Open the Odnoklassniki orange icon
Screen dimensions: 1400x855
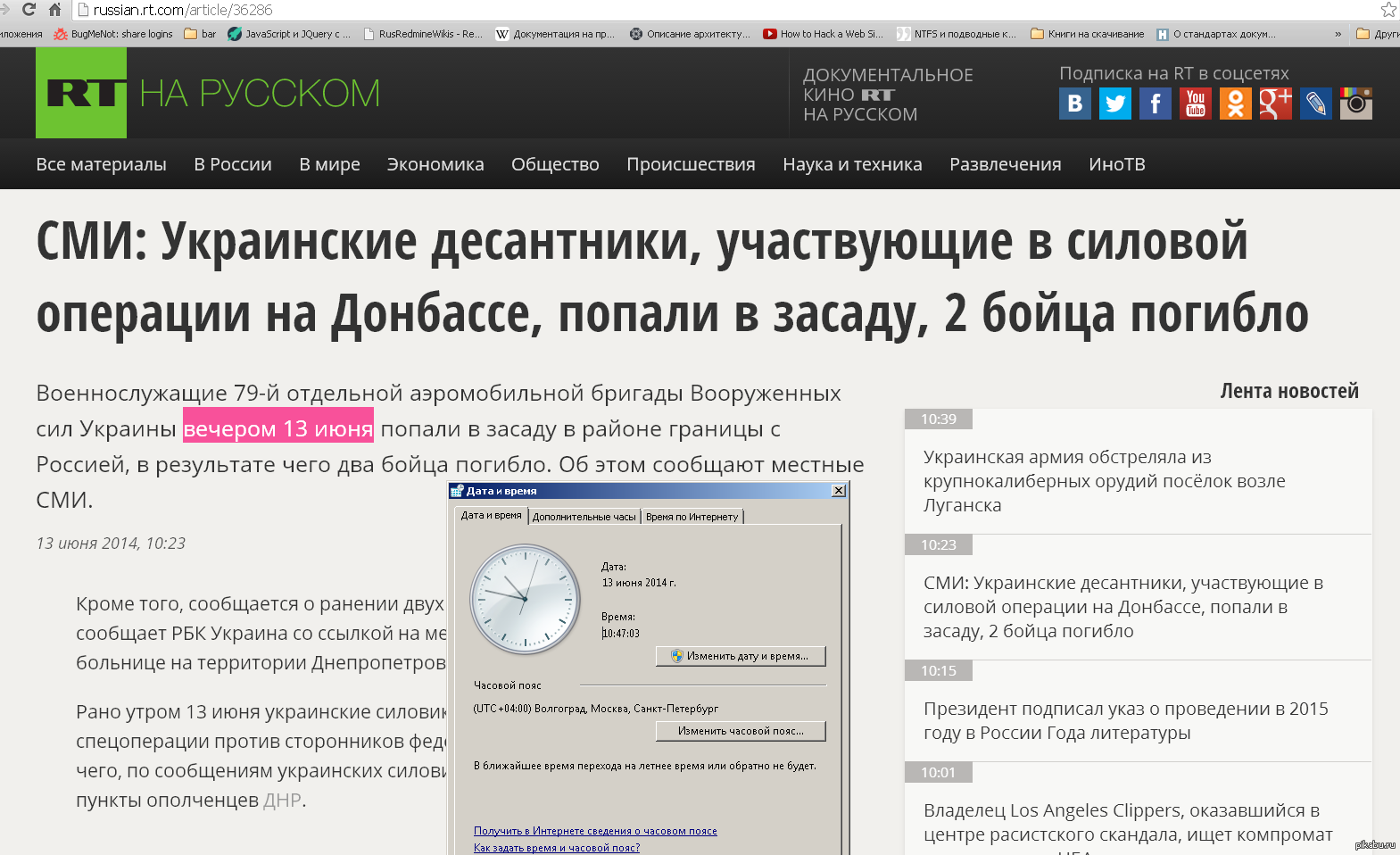[x=1235, y=104]
